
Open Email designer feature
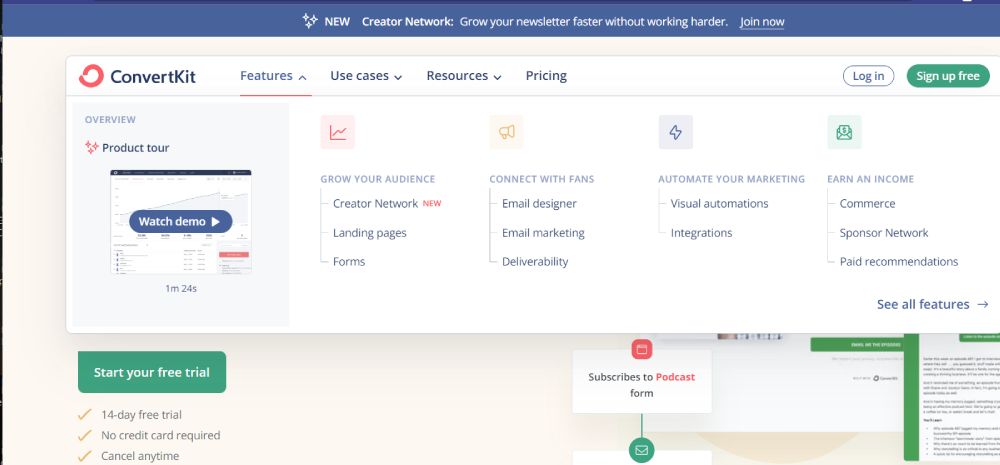tap(539, 203)
